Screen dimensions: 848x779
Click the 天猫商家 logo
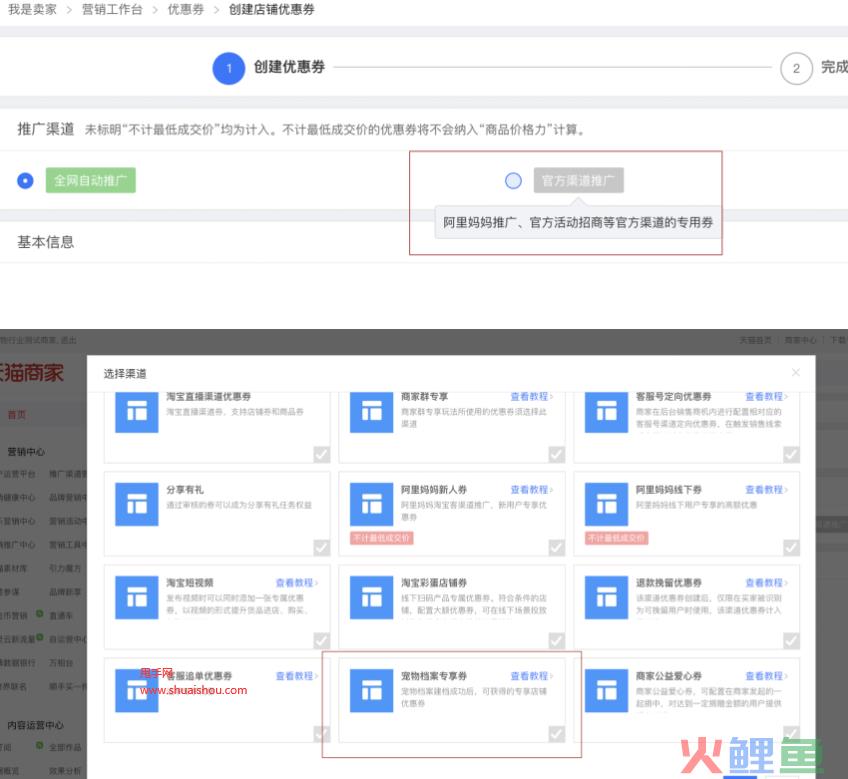pyautogui.click(x=31, y=372)
